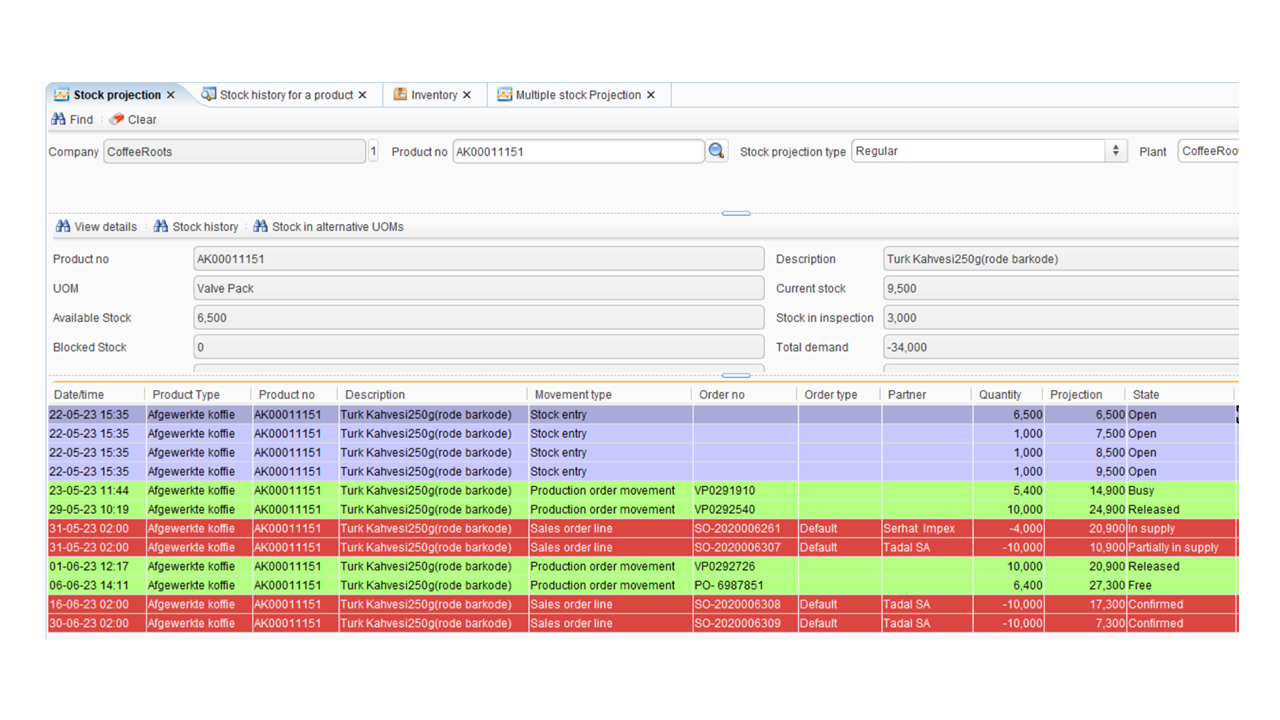
Task: Open Stock history via its binoculars icon
Action: (x=161, y=227)
